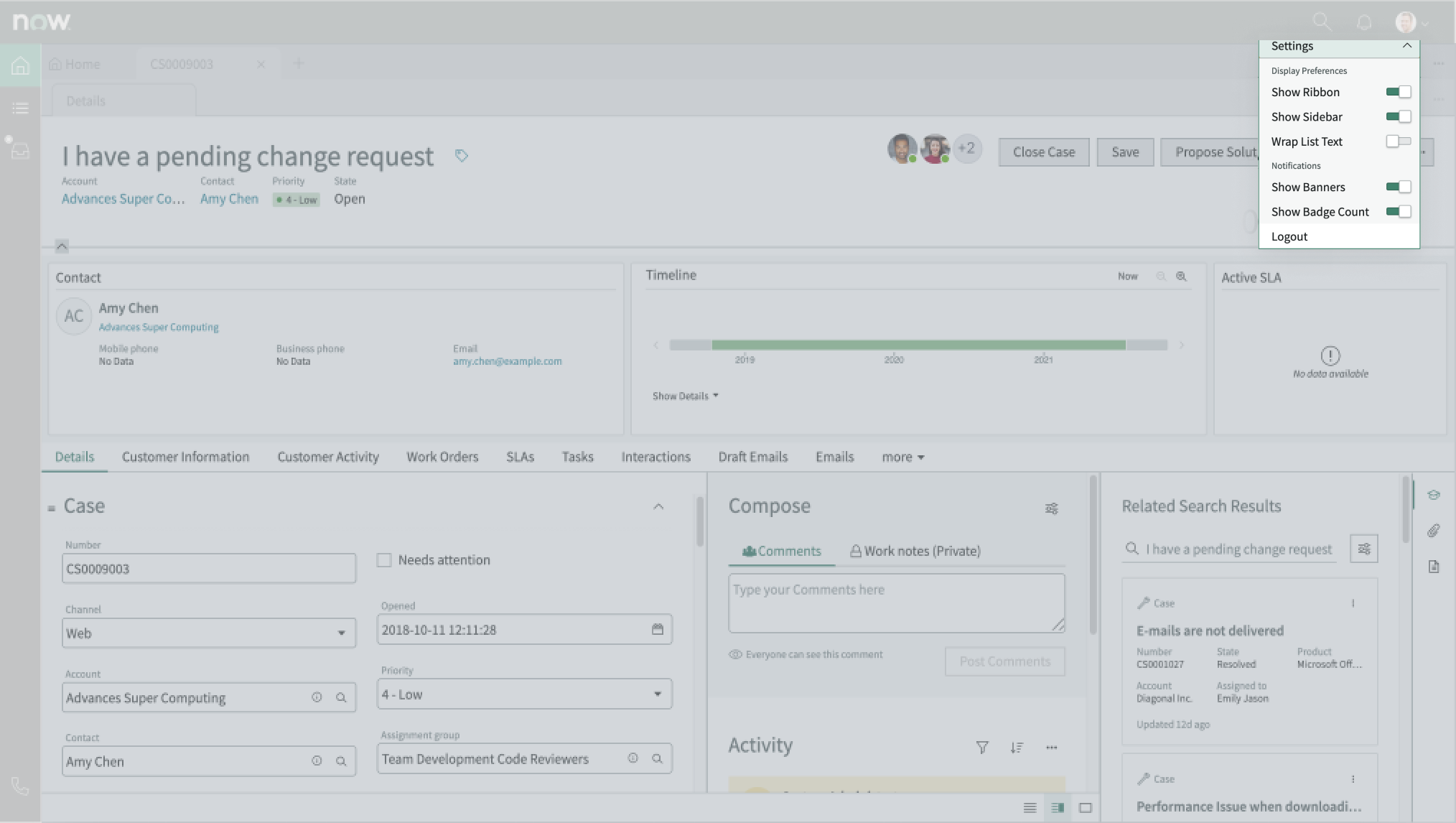1456x823 pixels.
Task: Click the notifications bell icon
Action: (1363, 21)
